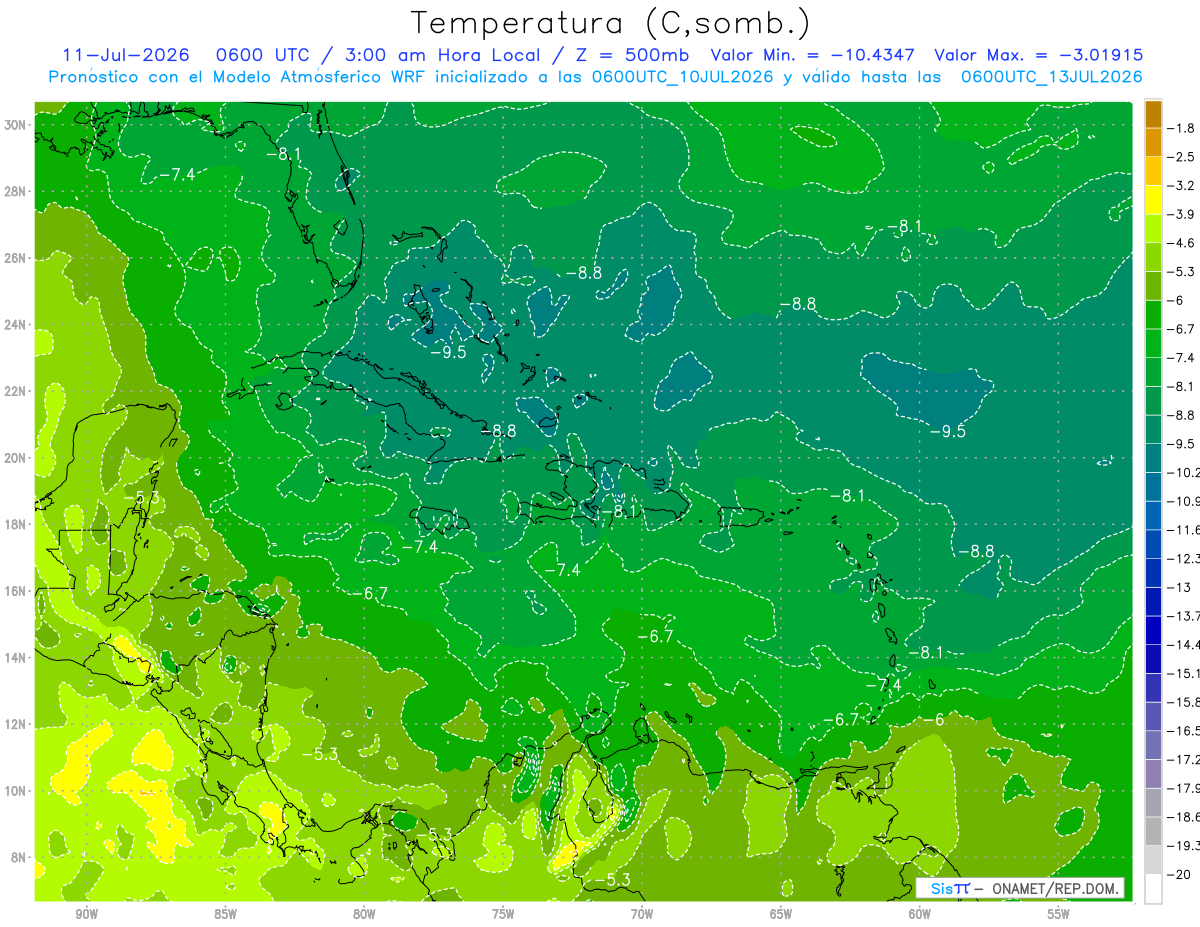Click legend value '-14.4'
This screenshot has width=1200, height=927.
[x=1184, y=644]
